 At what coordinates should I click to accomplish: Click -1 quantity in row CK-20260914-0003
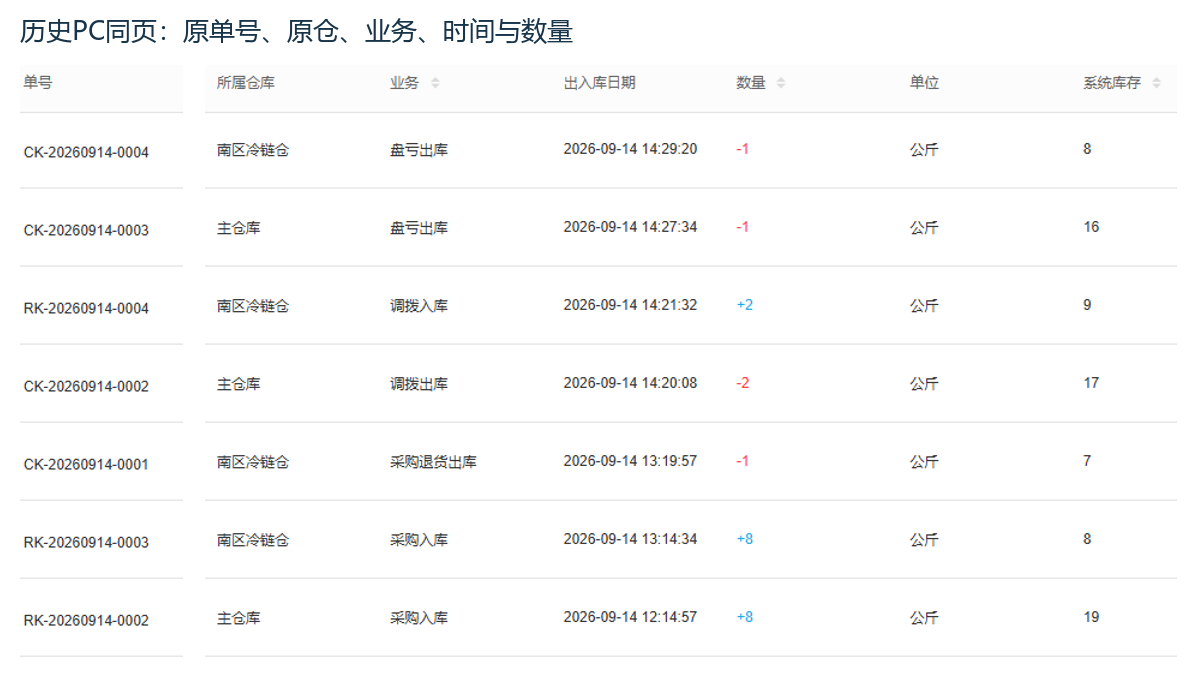743,227
